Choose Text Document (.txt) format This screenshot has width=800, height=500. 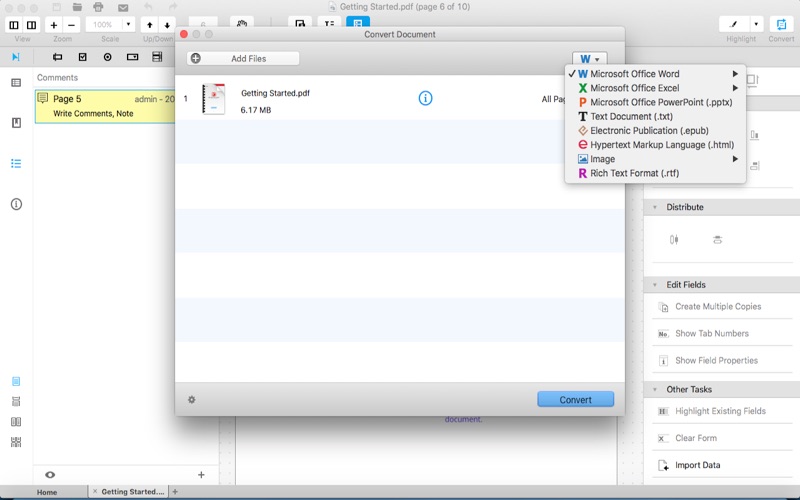tap(655, 117)
